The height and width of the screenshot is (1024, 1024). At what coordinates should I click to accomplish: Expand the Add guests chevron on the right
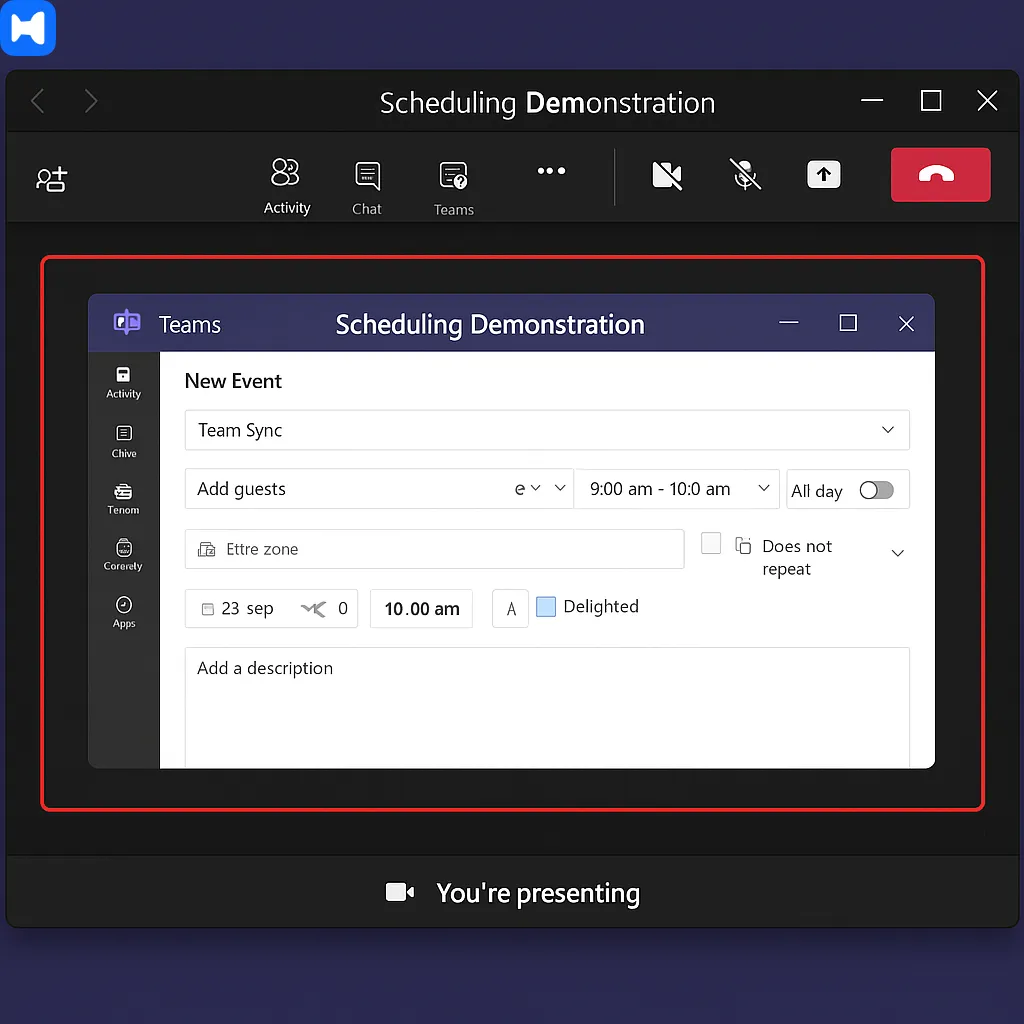560,488
